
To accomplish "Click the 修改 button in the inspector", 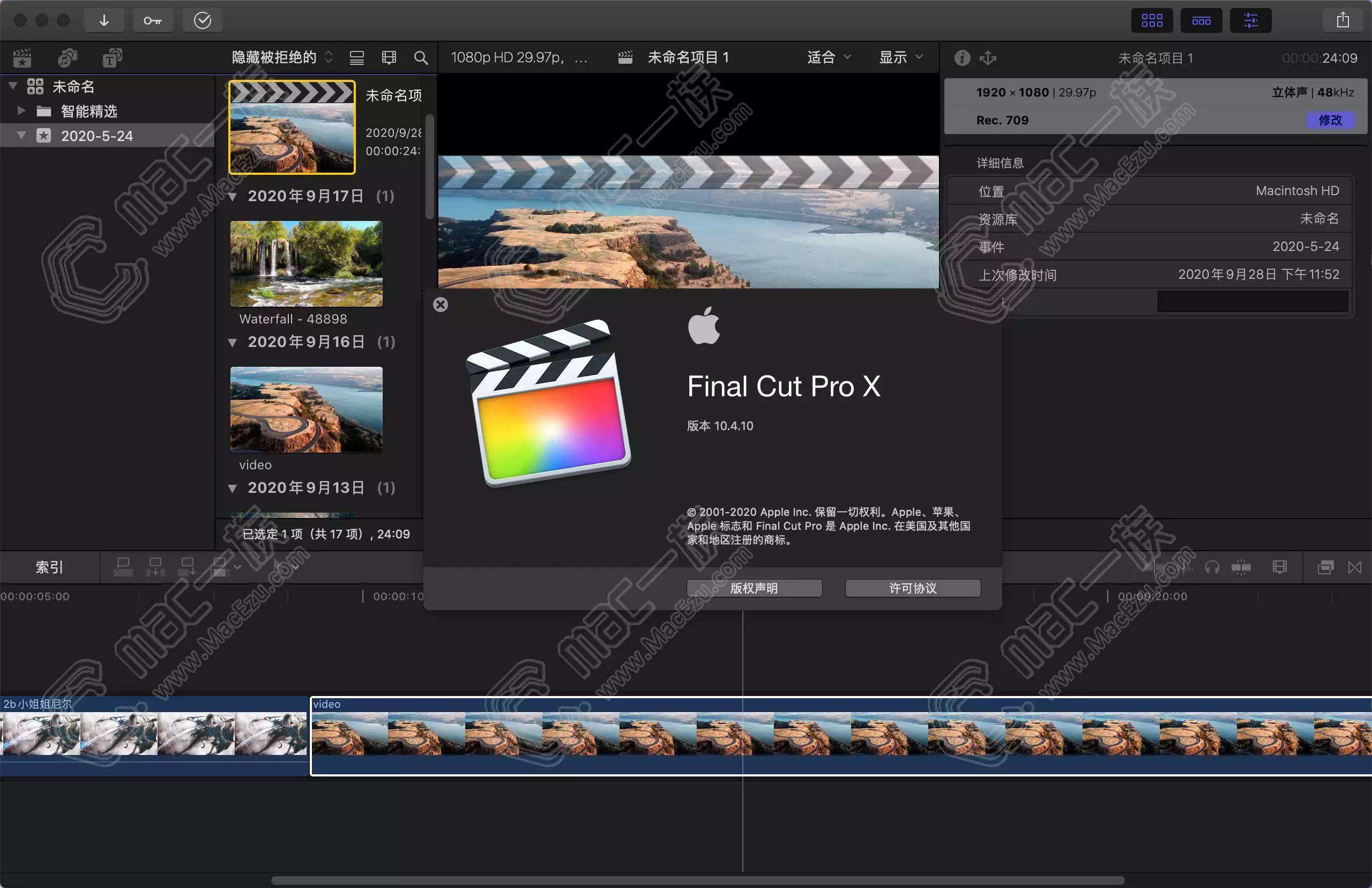I will pyautogui.click(x=1330, y=120).
